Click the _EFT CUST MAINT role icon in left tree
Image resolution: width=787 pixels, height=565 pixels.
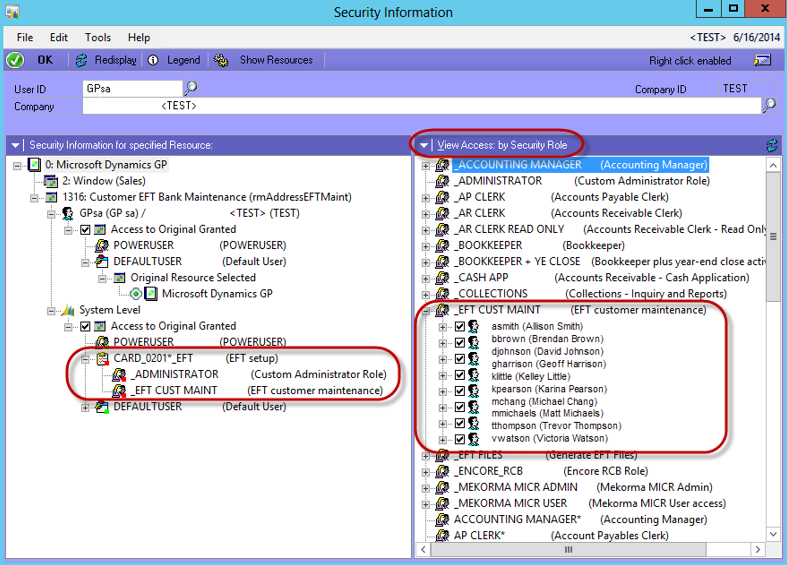tap(119, 390)
